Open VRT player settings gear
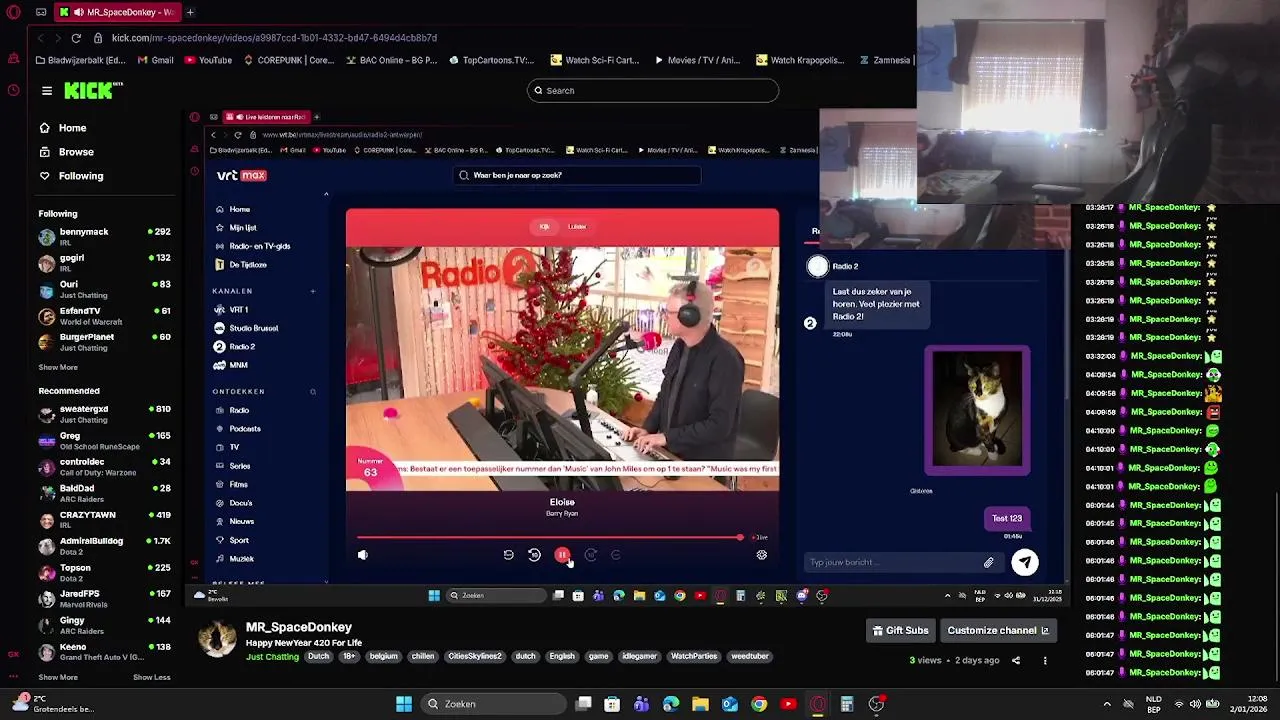The height and width of the screenshot is (720, 1280). pyautogui.click(x=762, y=555)
